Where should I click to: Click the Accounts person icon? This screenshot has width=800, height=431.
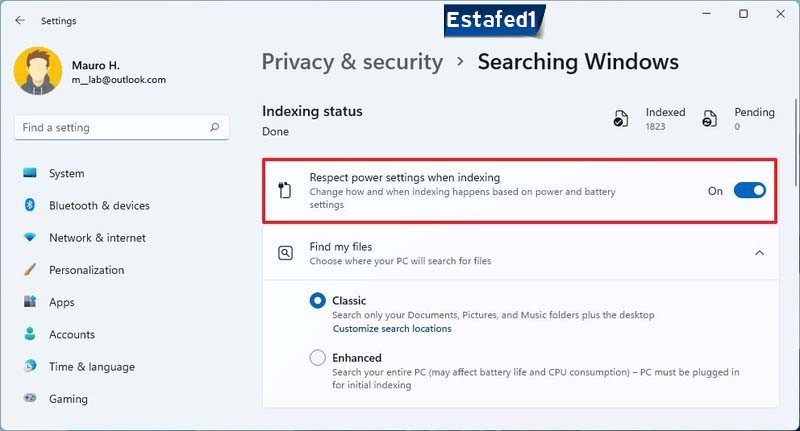(30, 334)
